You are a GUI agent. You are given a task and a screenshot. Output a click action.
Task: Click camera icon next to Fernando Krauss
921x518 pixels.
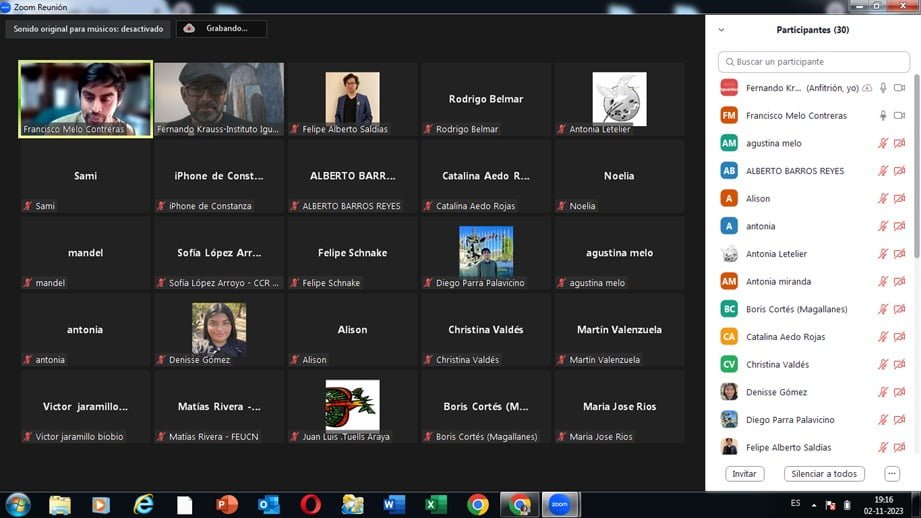click(899, 88)
